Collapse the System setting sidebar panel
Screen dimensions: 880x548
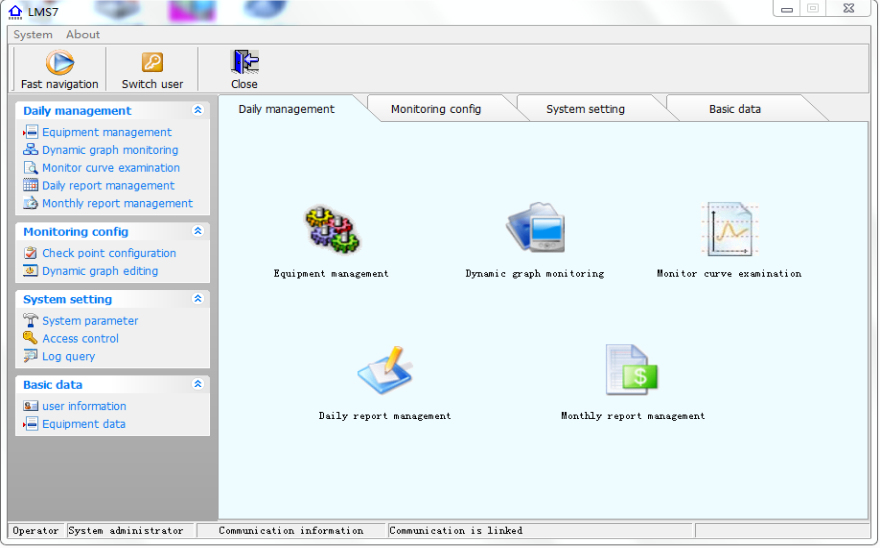click(x=198, y=299)
